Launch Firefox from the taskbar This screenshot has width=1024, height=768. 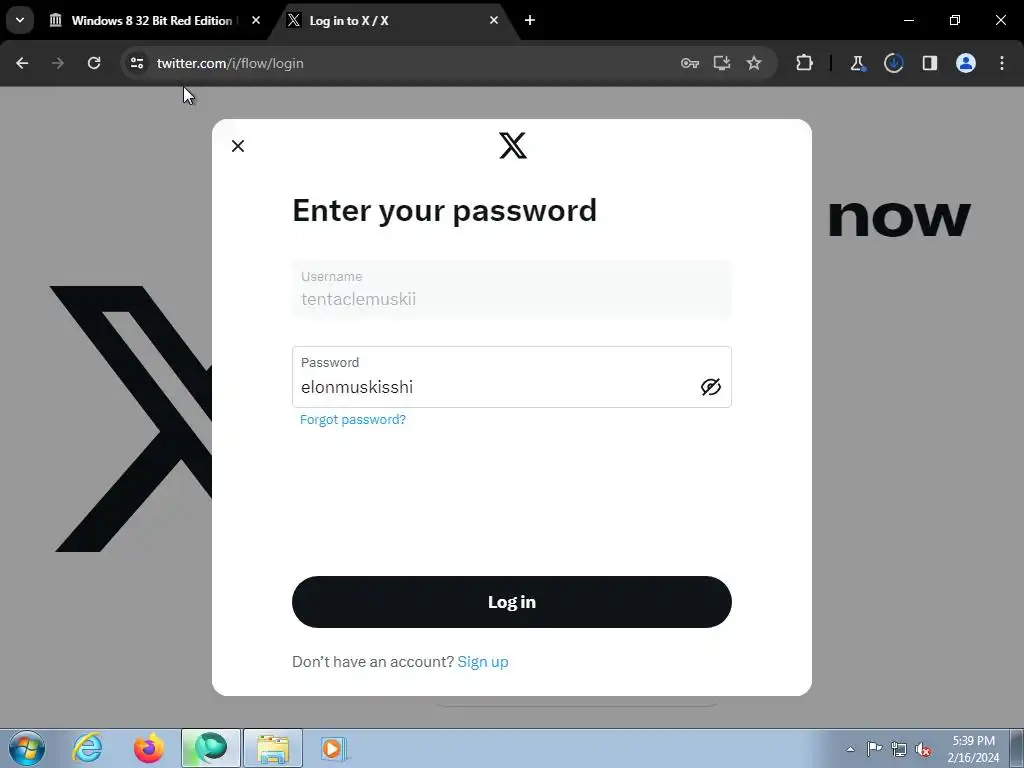point(149,748)
